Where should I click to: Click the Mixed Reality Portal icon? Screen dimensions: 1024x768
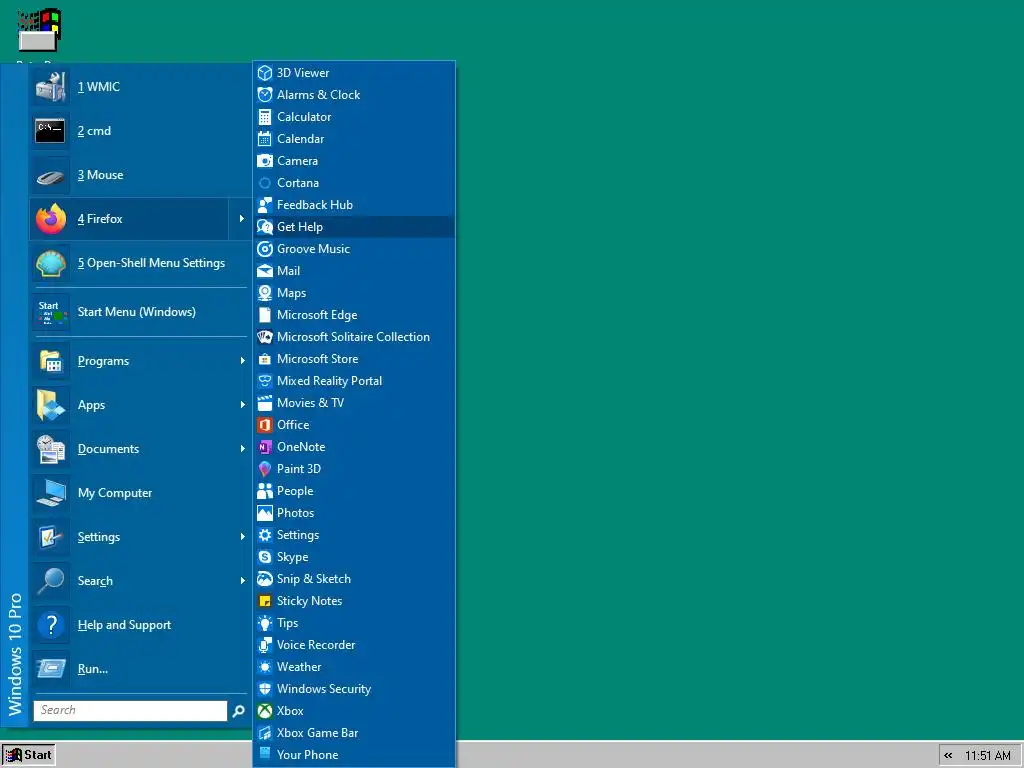[x=264, y=381]
